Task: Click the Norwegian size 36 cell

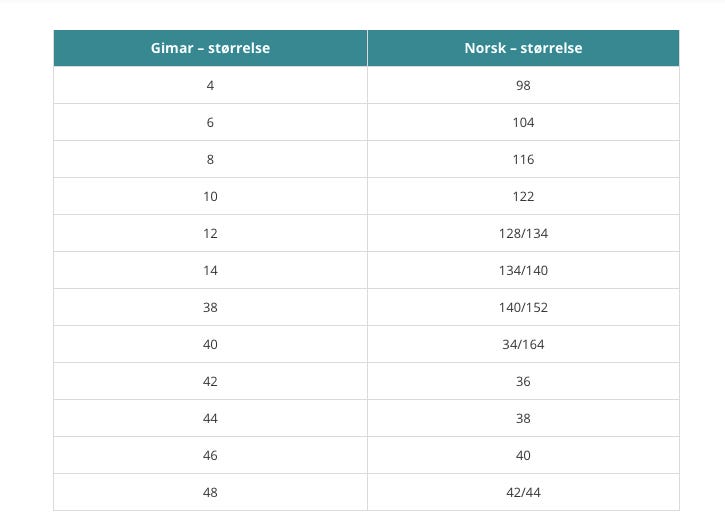Action: click(x=523, y=381)
